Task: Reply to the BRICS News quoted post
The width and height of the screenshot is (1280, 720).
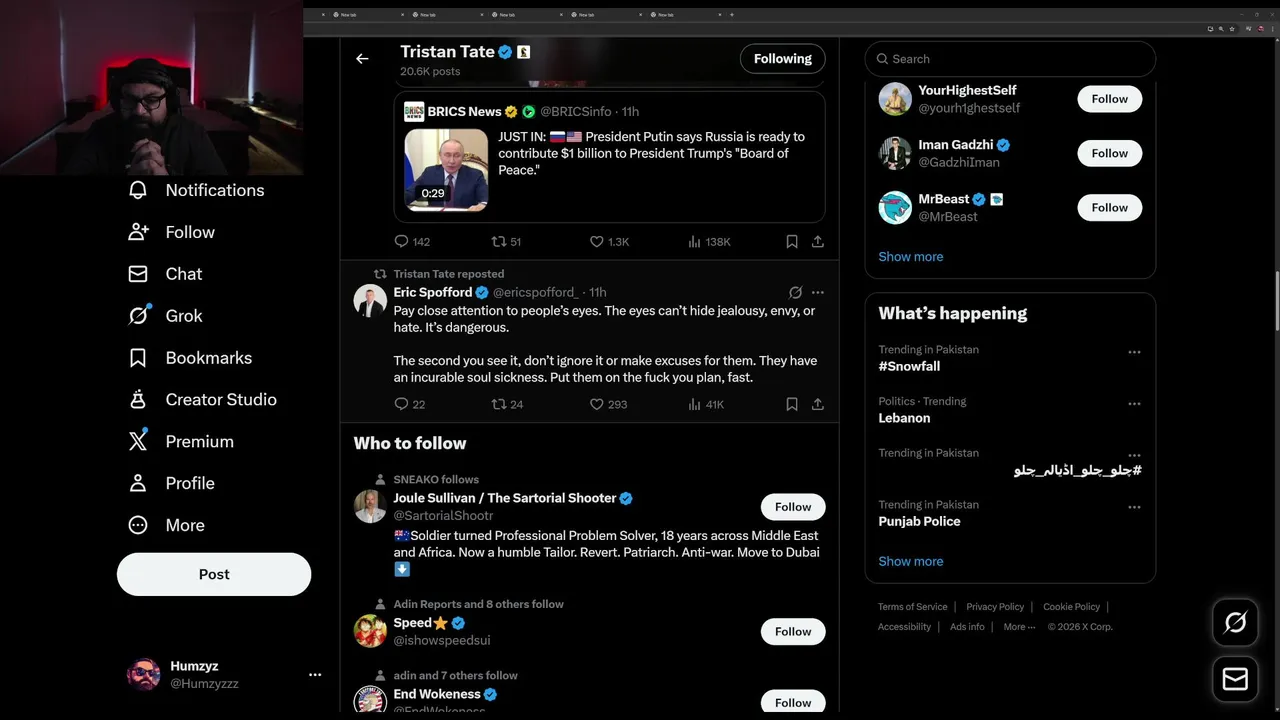Action: [x=412, y=242]
